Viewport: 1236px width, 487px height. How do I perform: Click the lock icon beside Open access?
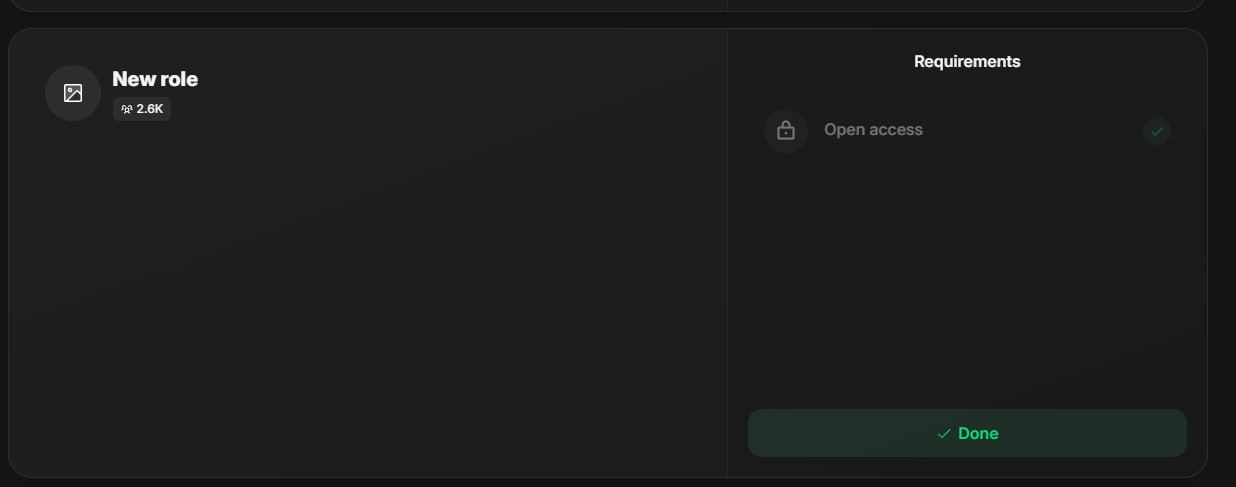tap(786, 130)
